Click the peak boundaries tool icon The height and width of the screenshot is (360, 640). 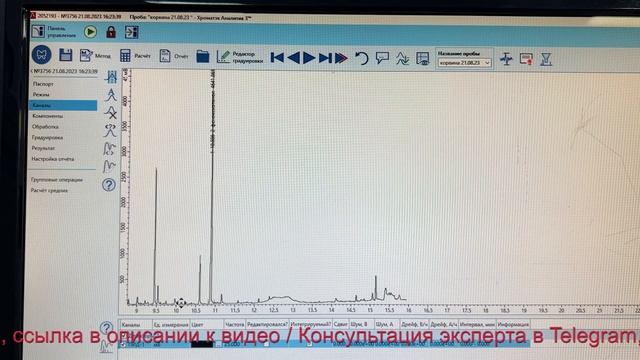click(111, 77)
